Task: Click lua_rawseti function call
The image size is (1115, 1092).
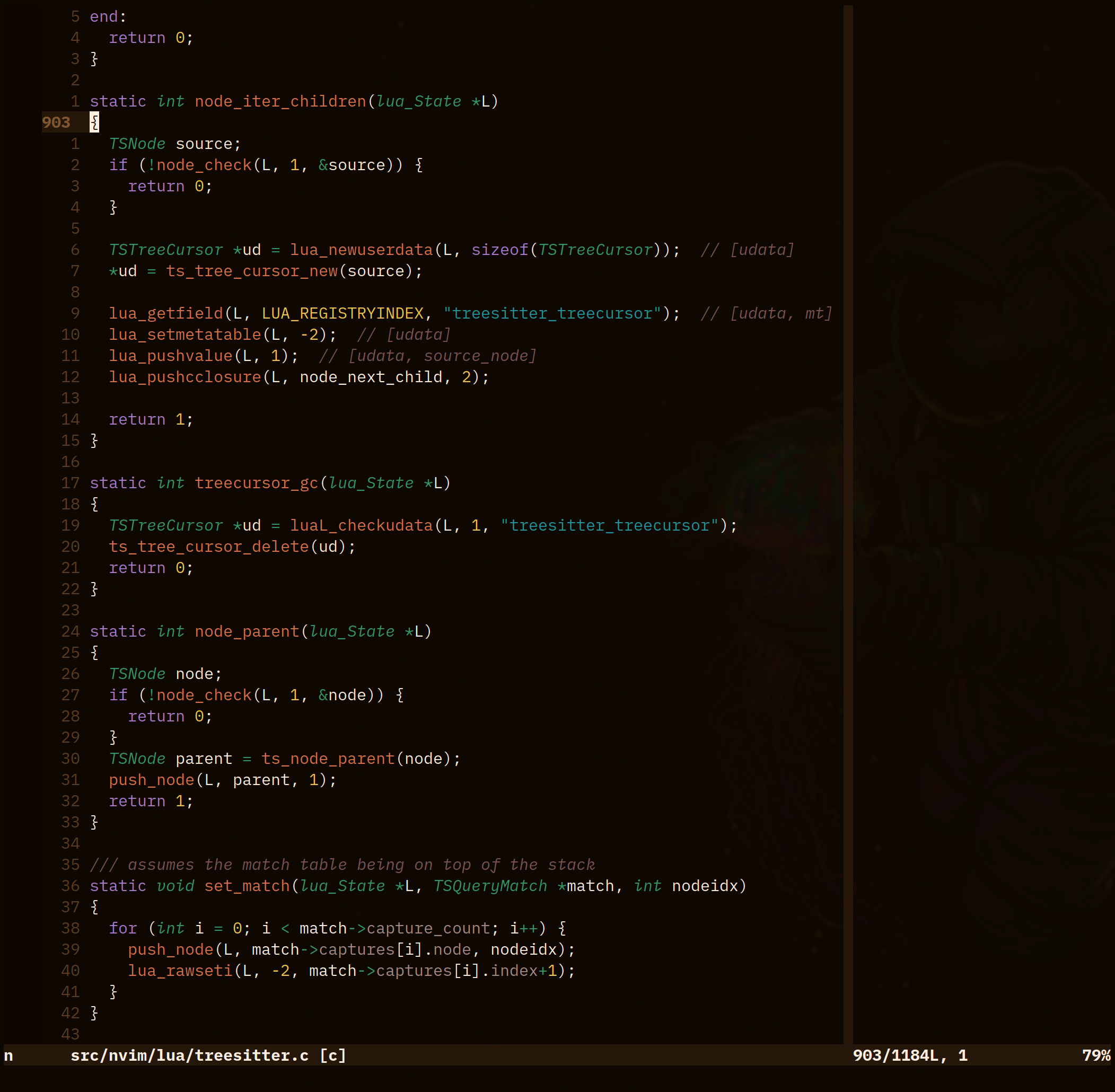Action: [180, 972]
